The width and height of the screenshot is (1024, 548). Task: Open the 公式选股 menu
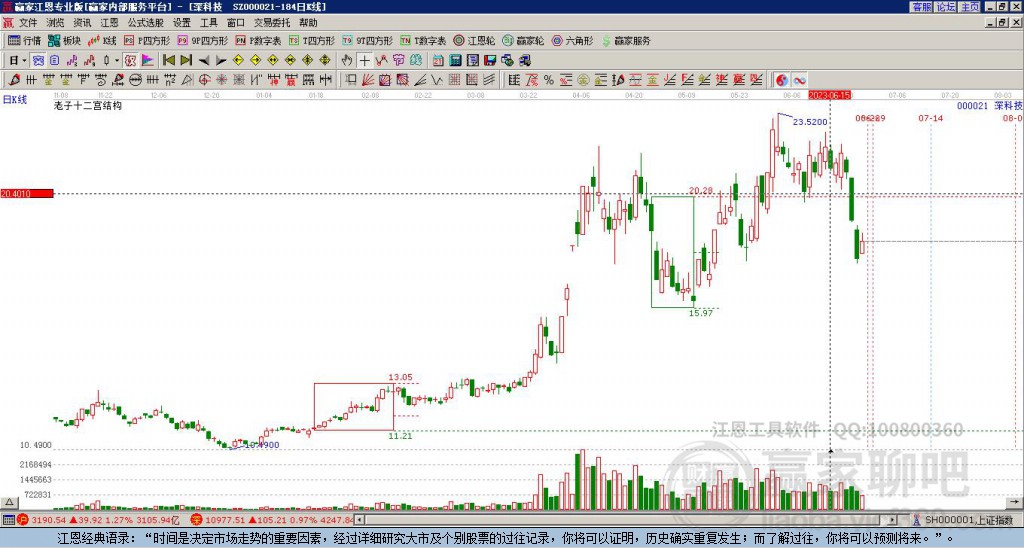[145, 23]
